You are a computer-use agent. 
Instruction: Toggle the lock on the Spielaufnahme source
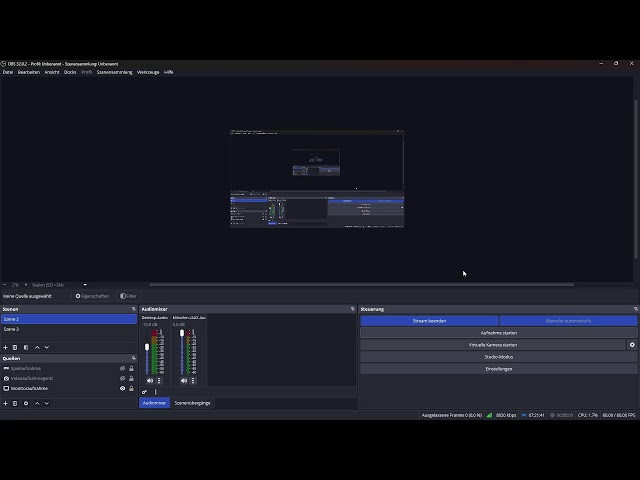click(x=131, y=368)
